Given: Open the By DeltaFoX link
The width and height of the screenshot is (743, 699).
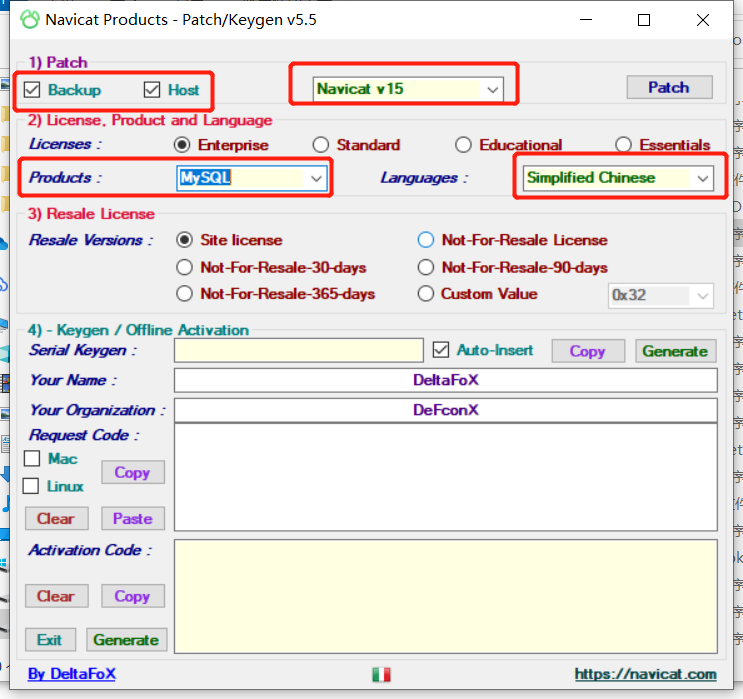Looking at the screenshot, I should coord(72,674).
